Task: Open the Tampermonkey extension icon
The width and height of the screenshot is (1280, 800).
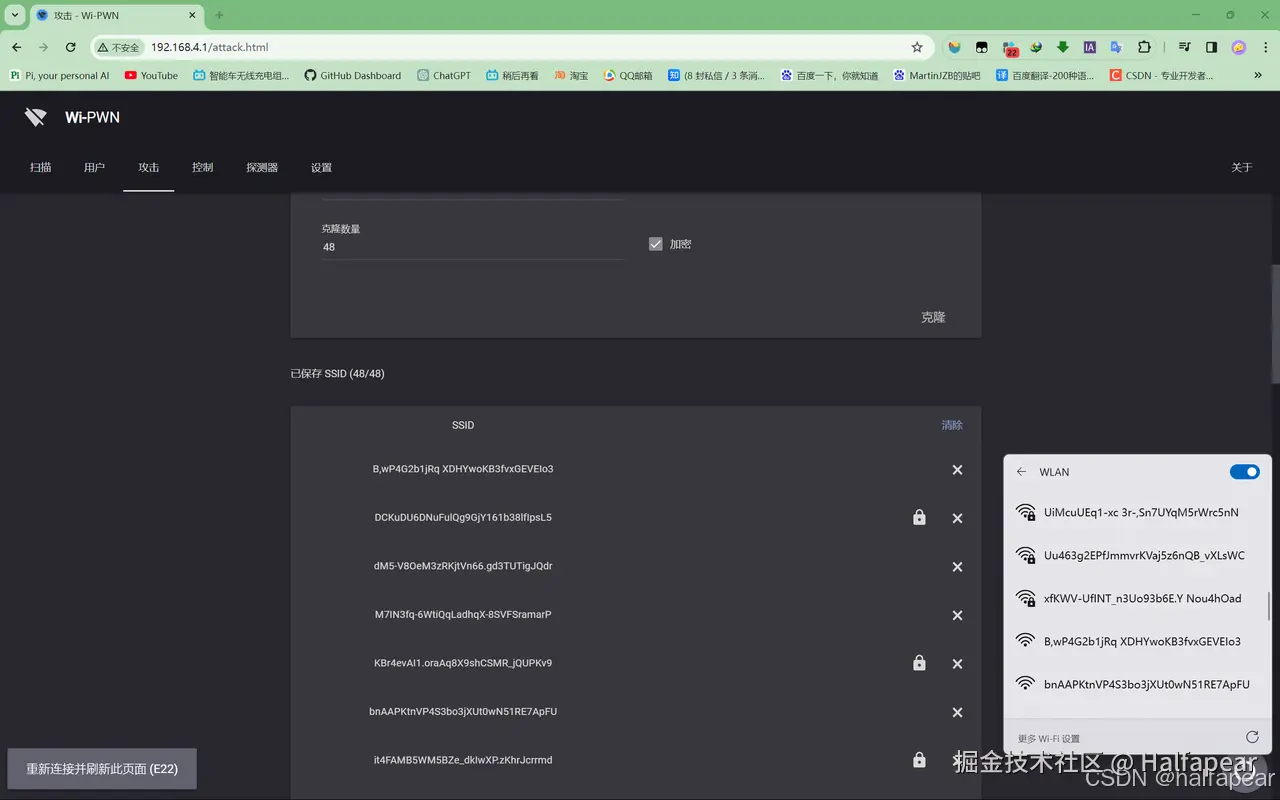Action: pyautogui.click(x=982, y=47)
